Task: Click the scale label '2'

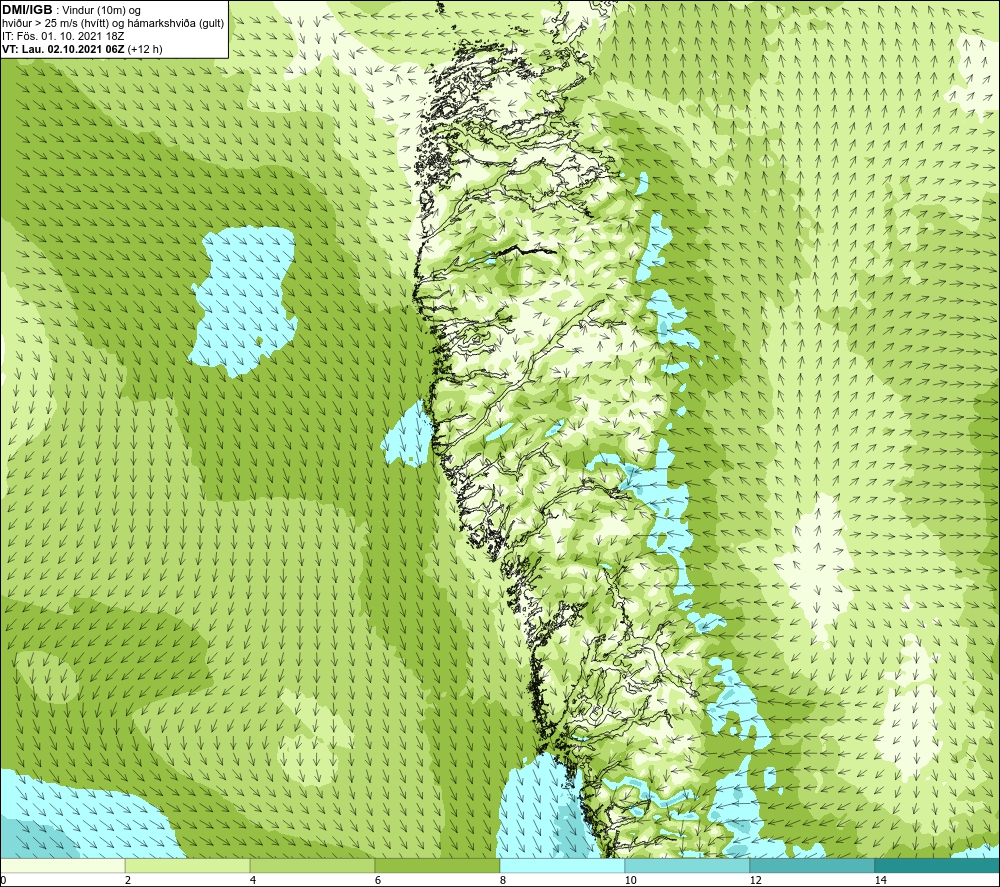Action: [128, 881]
